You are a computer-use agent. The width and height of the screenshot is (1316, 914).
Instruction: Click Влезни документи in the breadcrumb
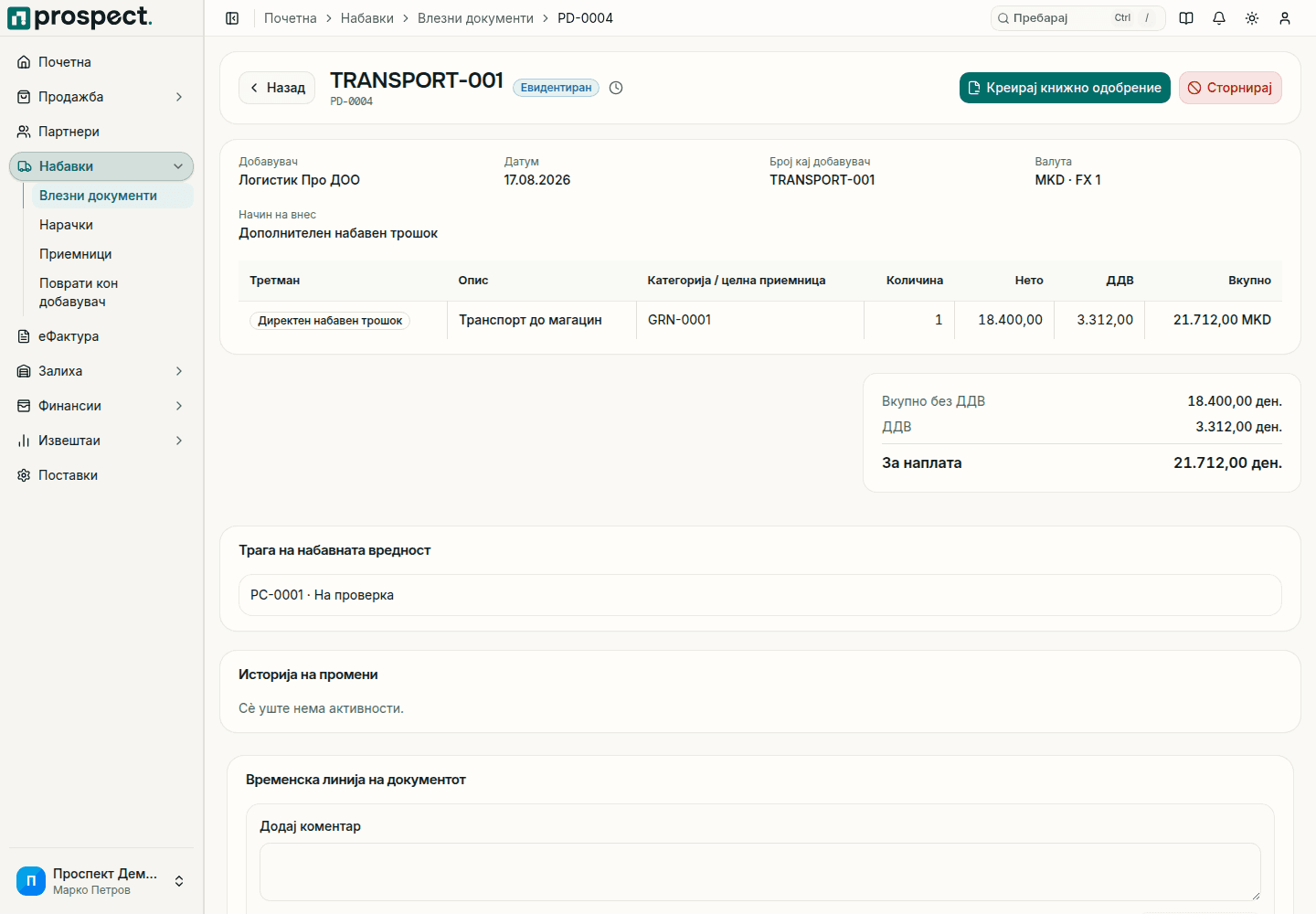pyautogui.click(x=475, y=18)
